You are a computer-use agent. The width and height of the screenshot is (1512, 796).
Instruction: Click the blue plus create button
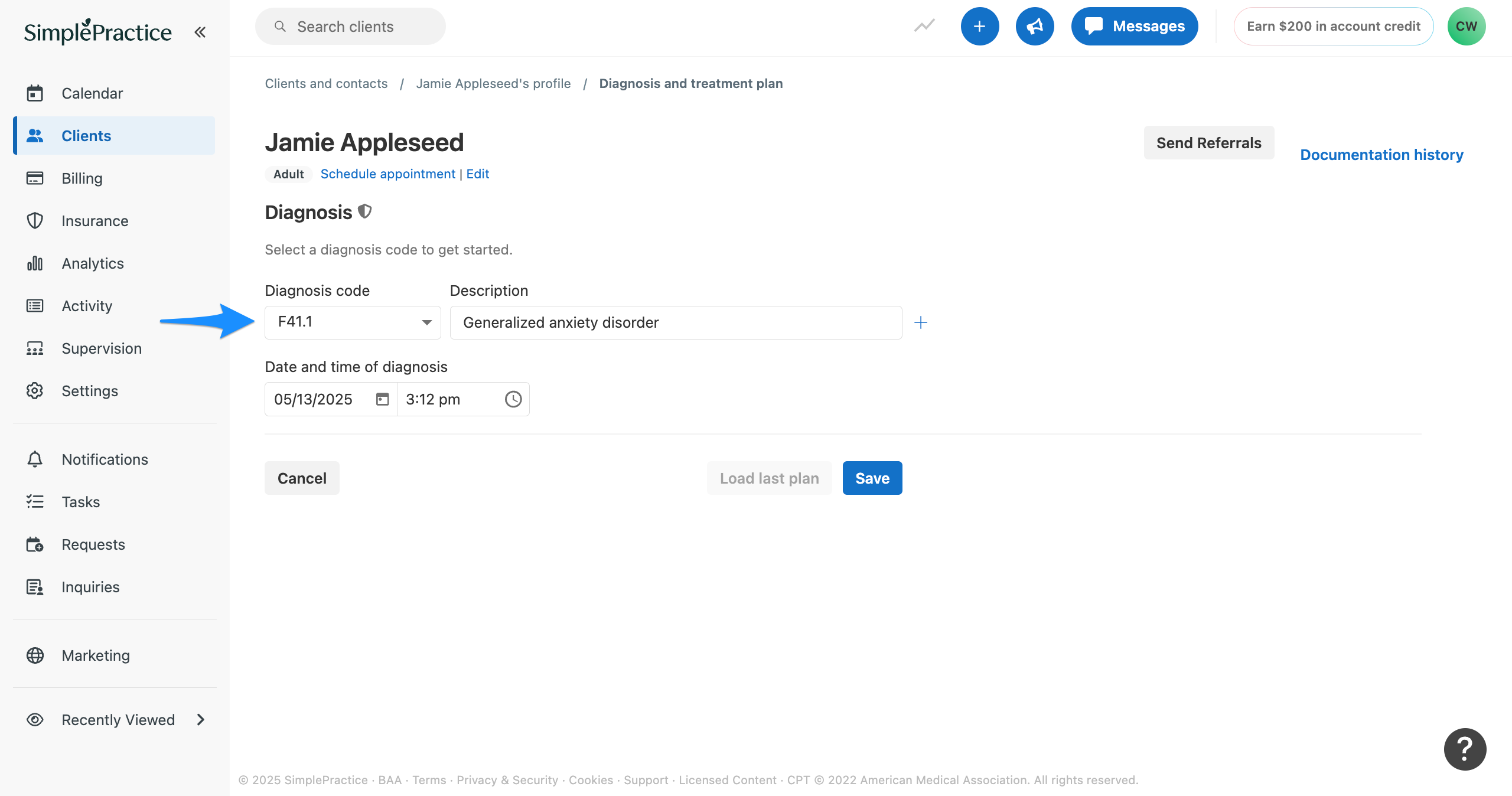coord(980,27)
